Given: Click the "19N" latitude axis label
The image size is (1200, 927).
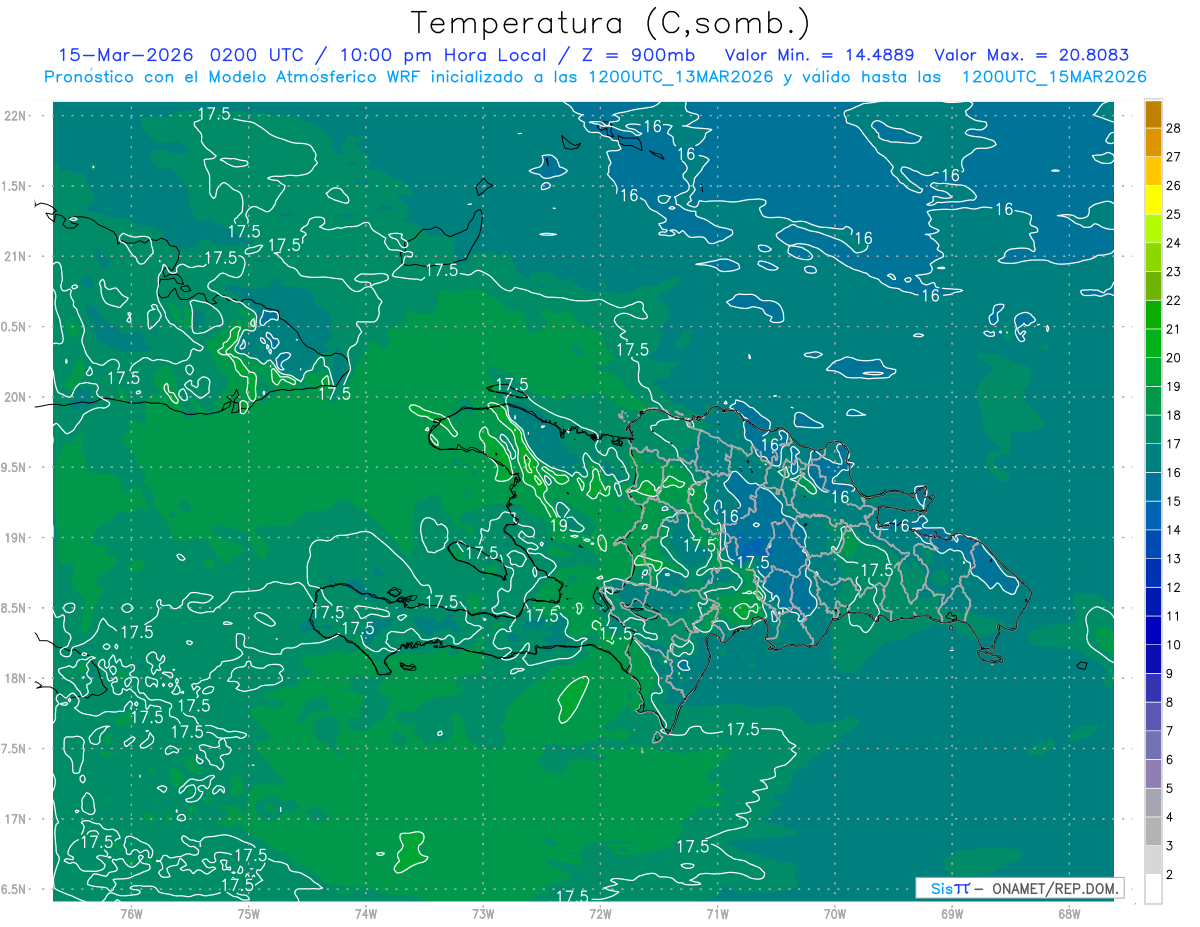Looking at the screenshot, I should click(x=15, y=538).
